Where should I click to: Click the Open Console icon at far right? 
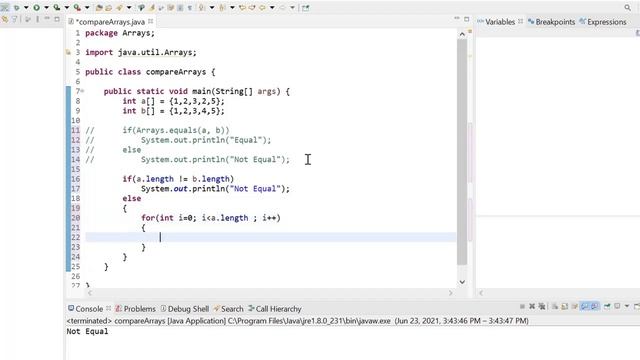pyautogui.click(x=637, y=306)
